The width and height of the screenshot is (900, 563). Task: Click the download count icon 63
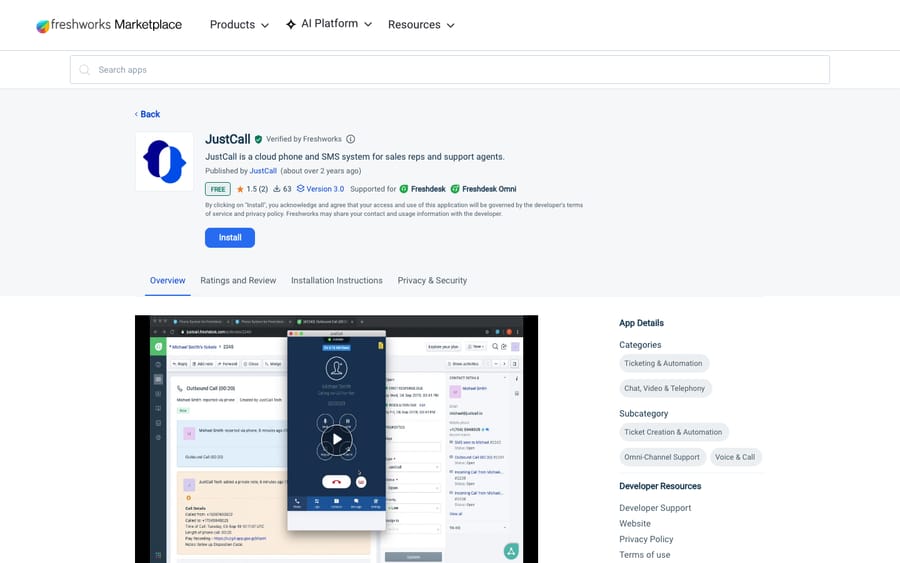(282, 189)
